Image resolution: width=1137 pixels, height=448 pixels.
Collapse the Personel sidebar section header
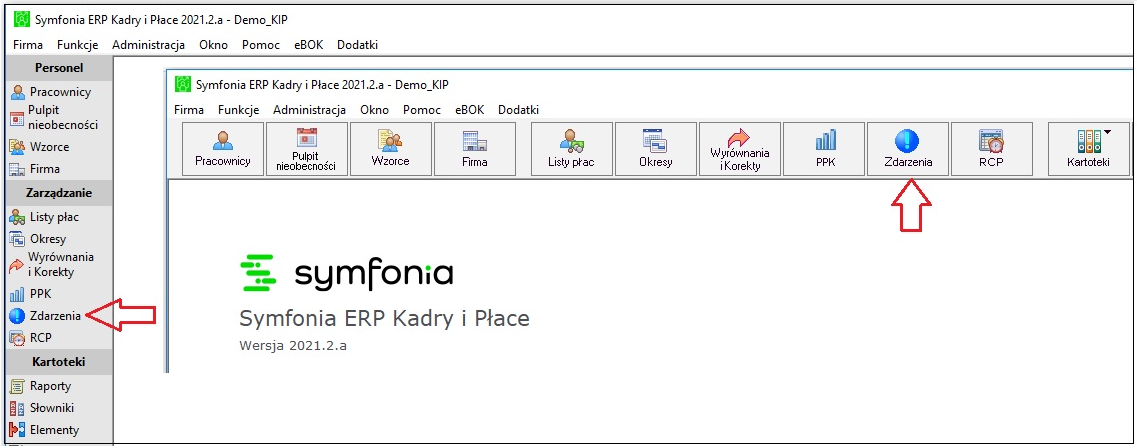59,67
